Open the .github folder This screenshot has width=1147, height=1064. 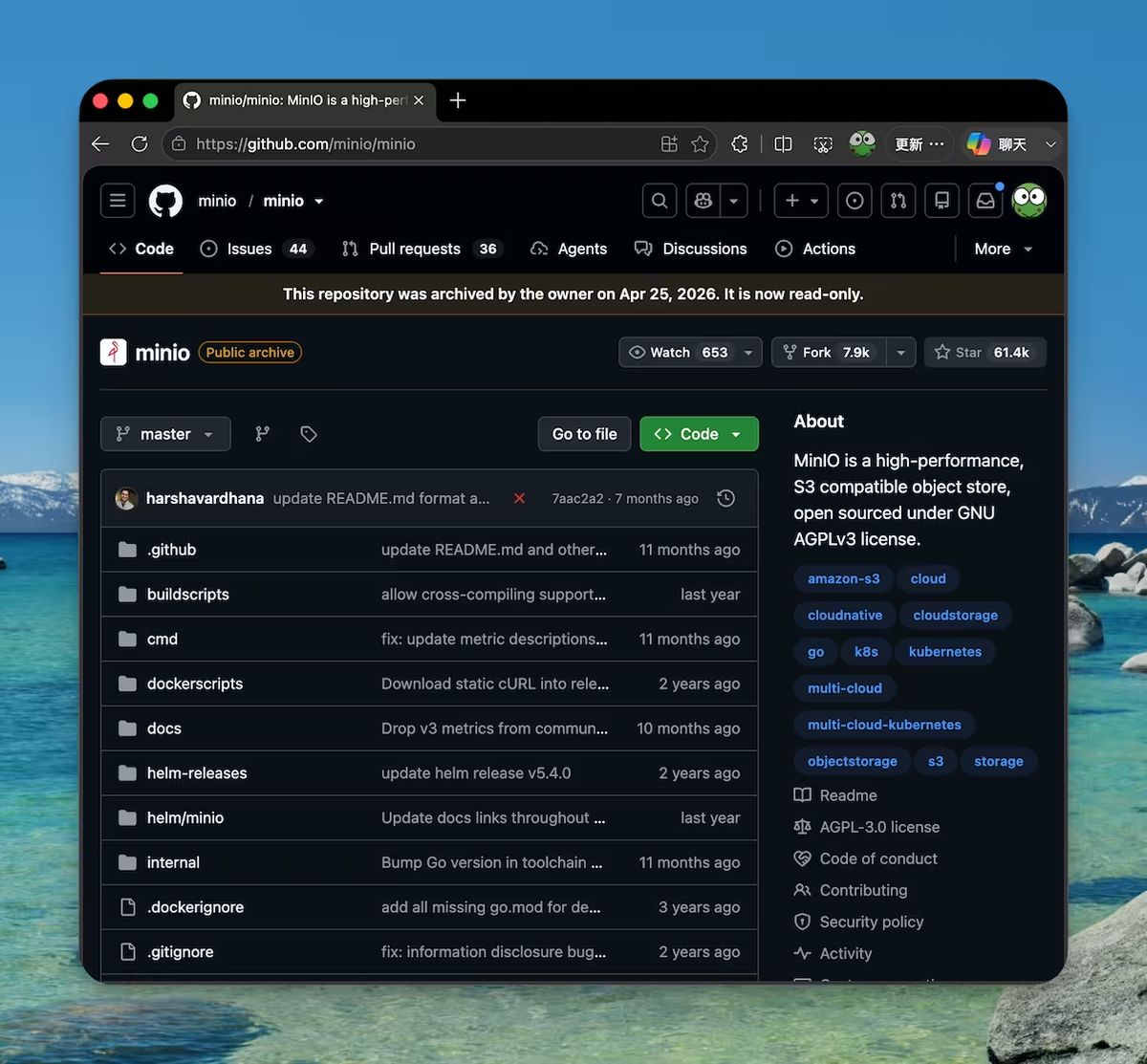171,550
